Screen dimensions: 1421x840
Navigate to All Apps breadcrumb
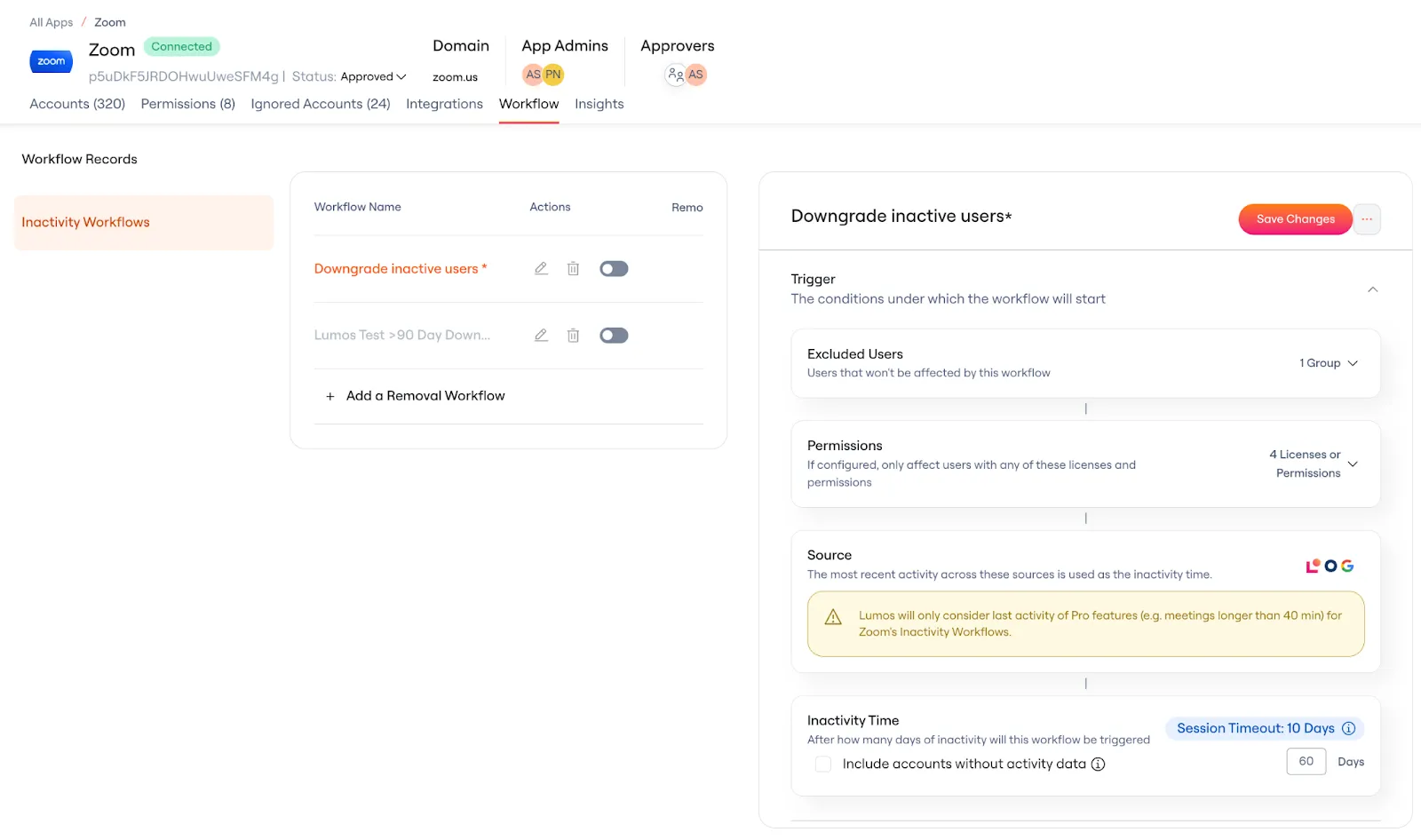(x=52, y=22)
